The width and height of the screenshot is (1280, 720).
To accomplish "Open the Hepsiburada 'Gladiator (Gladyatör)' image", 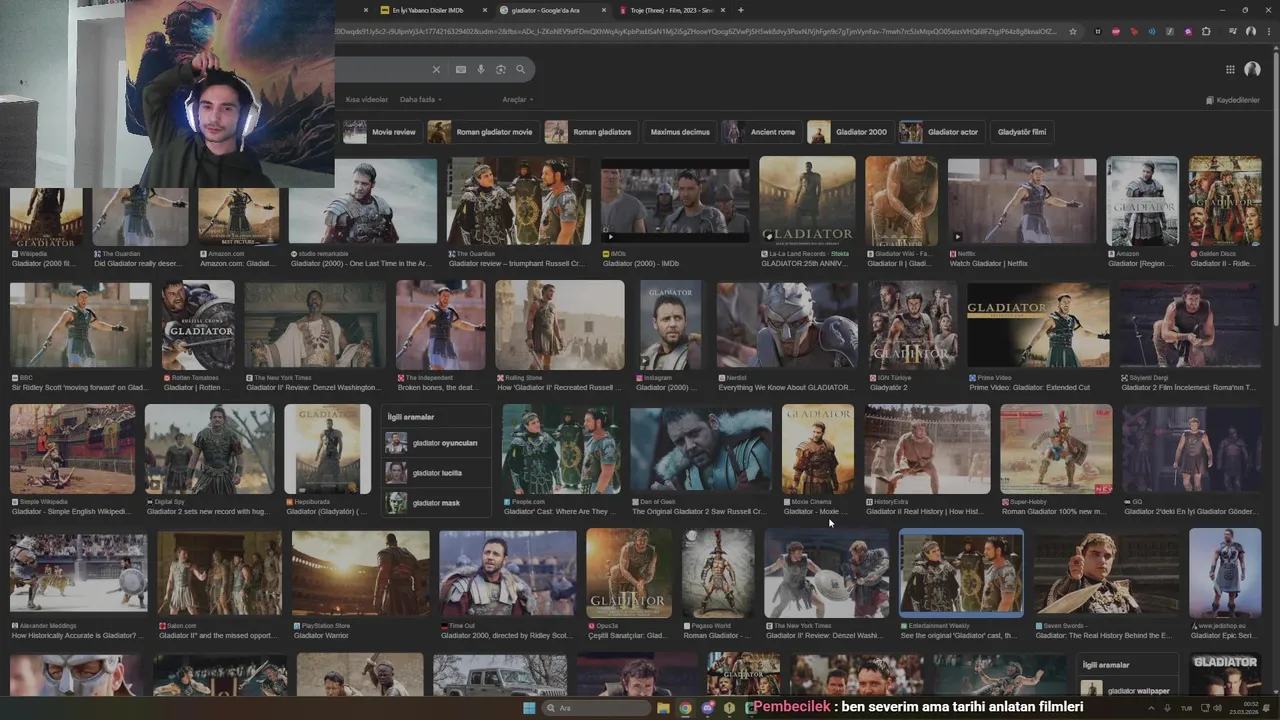I will (328, 449).
